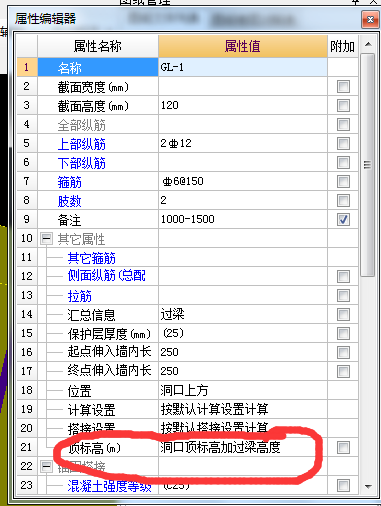This screenshot has width=381, height=506.
Task: Open the 顶标高 value 洞口顶标高加过梁高度
Action: click(x=243, y=447)
